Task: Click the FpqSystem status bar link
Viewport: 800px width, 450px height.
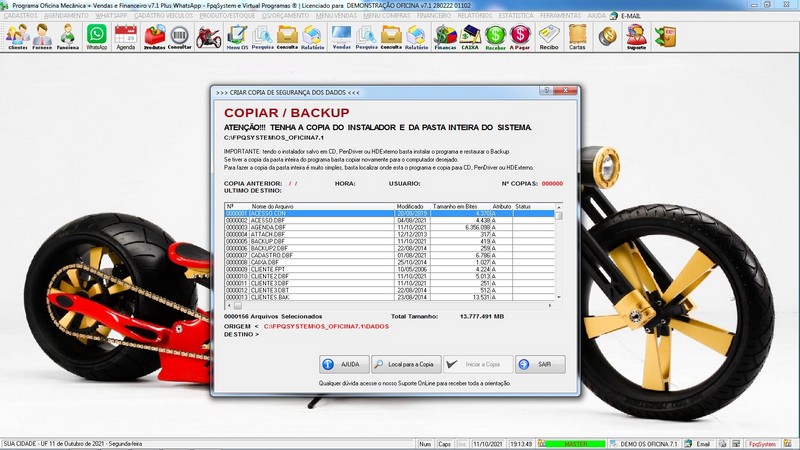Action: pos(762,444)
